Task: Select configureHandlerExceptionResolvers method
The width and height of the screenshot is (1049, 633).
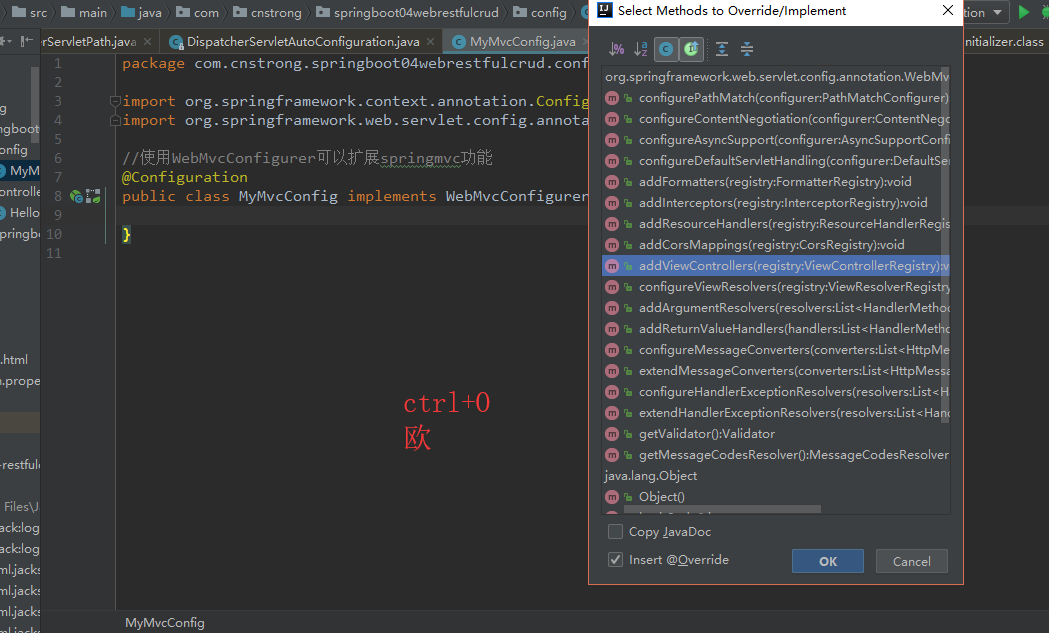Action: [x=776, y=391]
